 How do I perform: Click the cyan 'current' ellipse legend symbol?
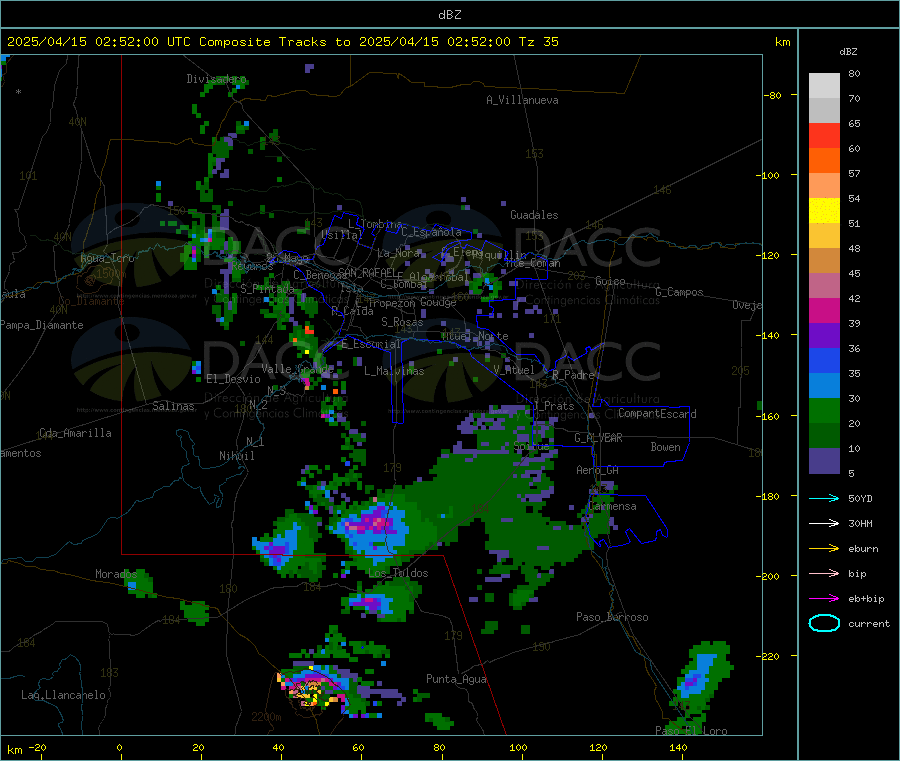(824, 623)
